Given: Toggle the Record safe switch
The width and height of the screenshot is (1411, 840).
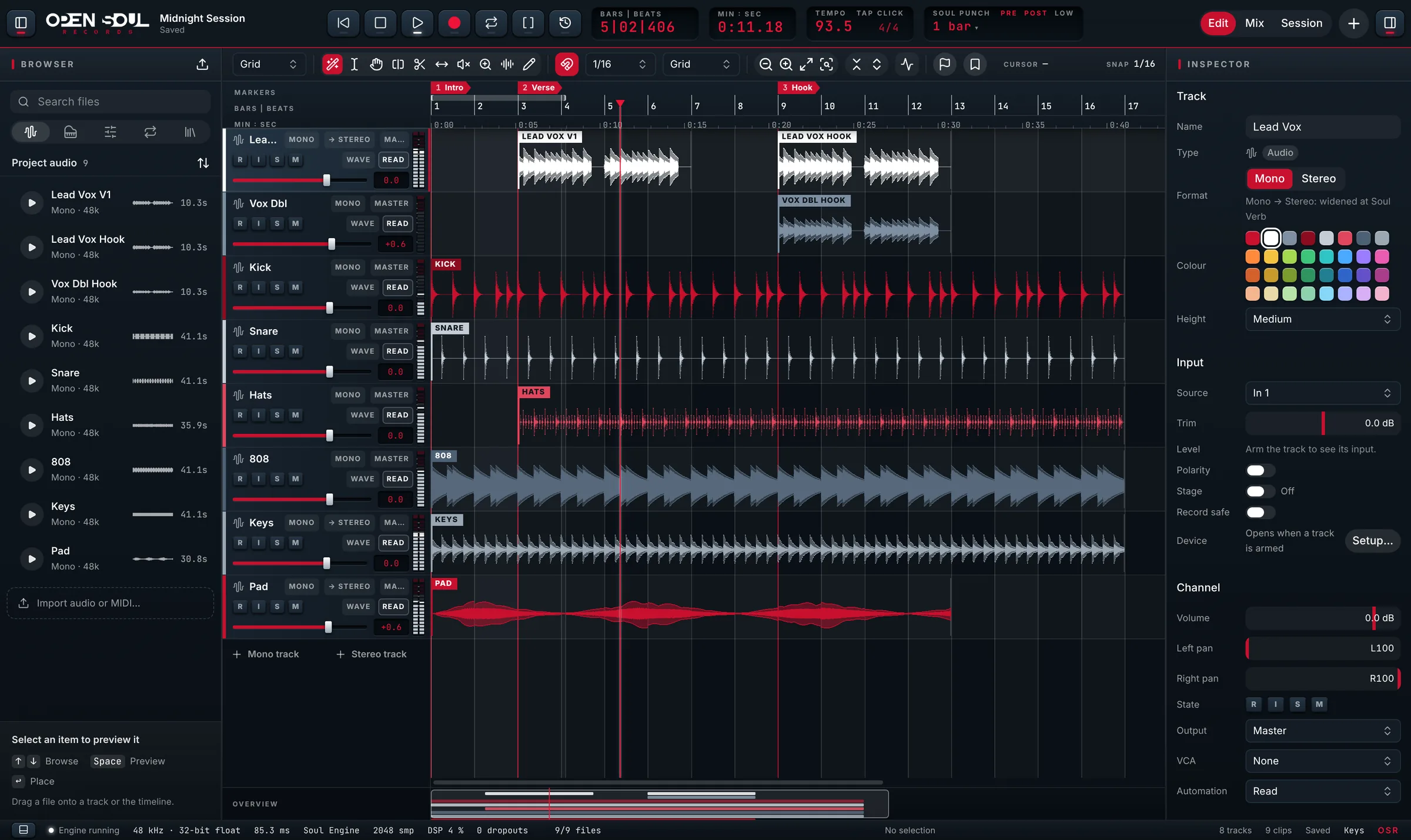Looking at the screenshot, I should click(x=1260, y=513).
